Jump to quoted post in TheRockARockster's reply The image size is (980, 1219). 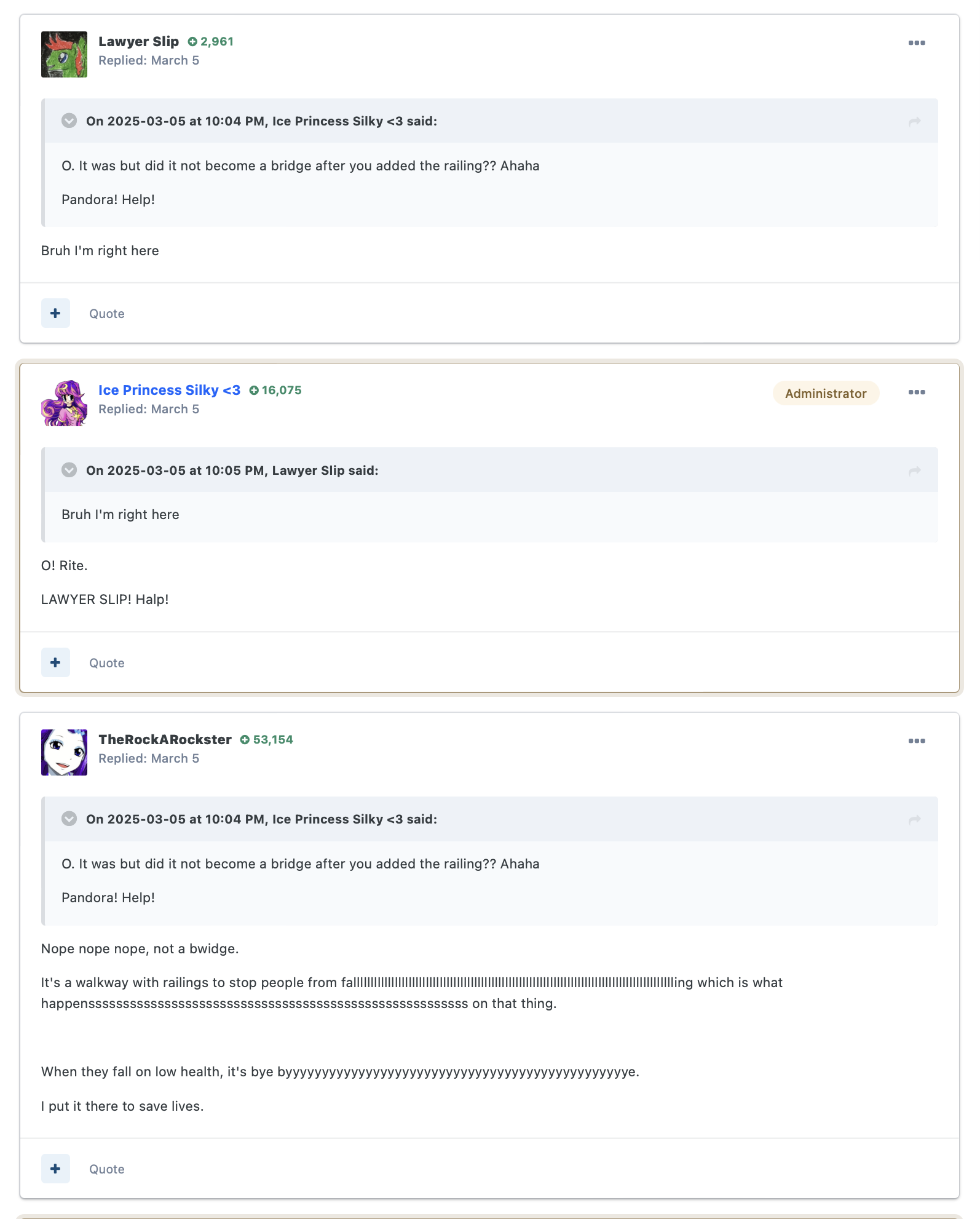pos(915,820)
